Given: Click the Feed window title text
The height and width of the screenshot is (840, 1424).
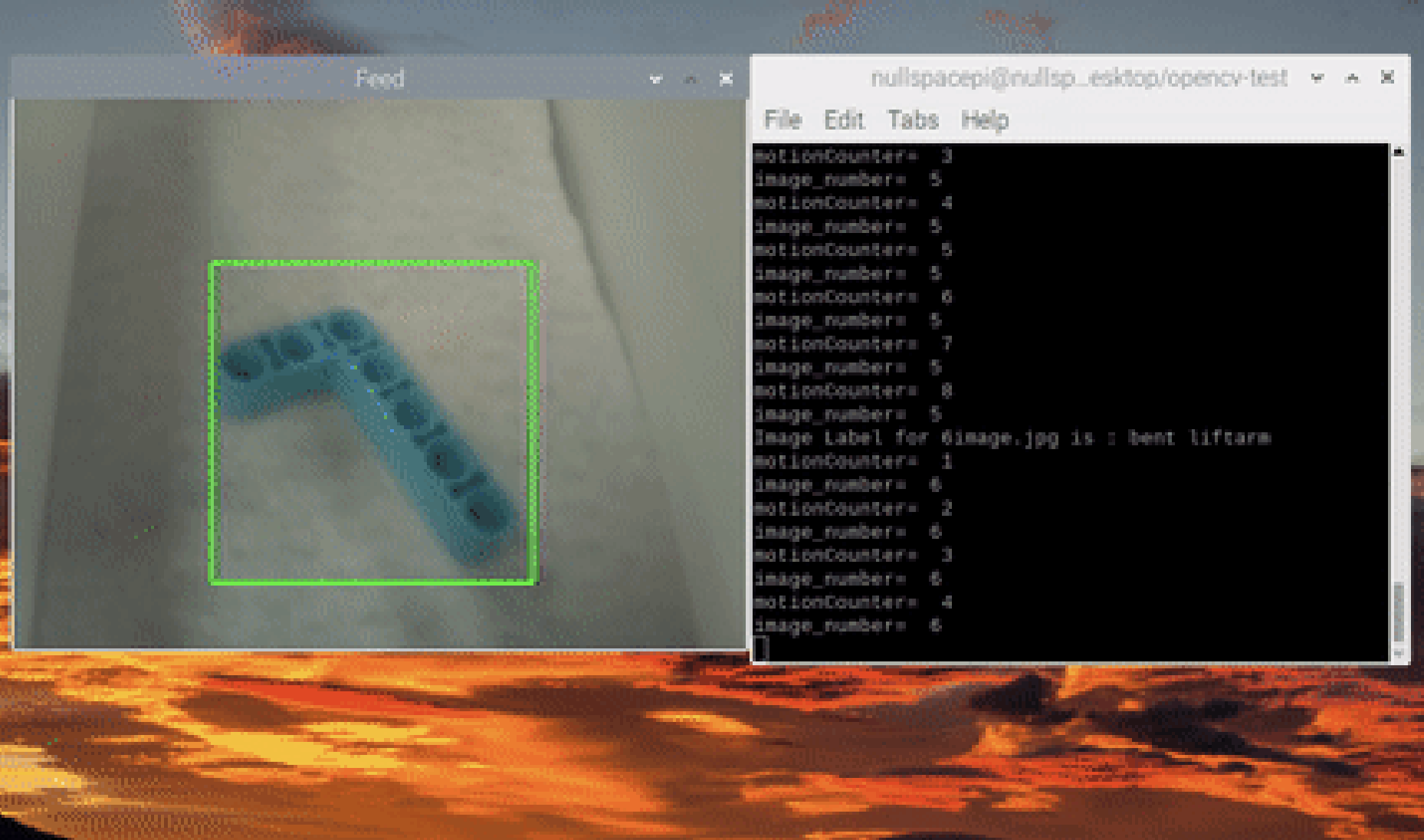Looking at the screenshot, I should pos(381,78).
